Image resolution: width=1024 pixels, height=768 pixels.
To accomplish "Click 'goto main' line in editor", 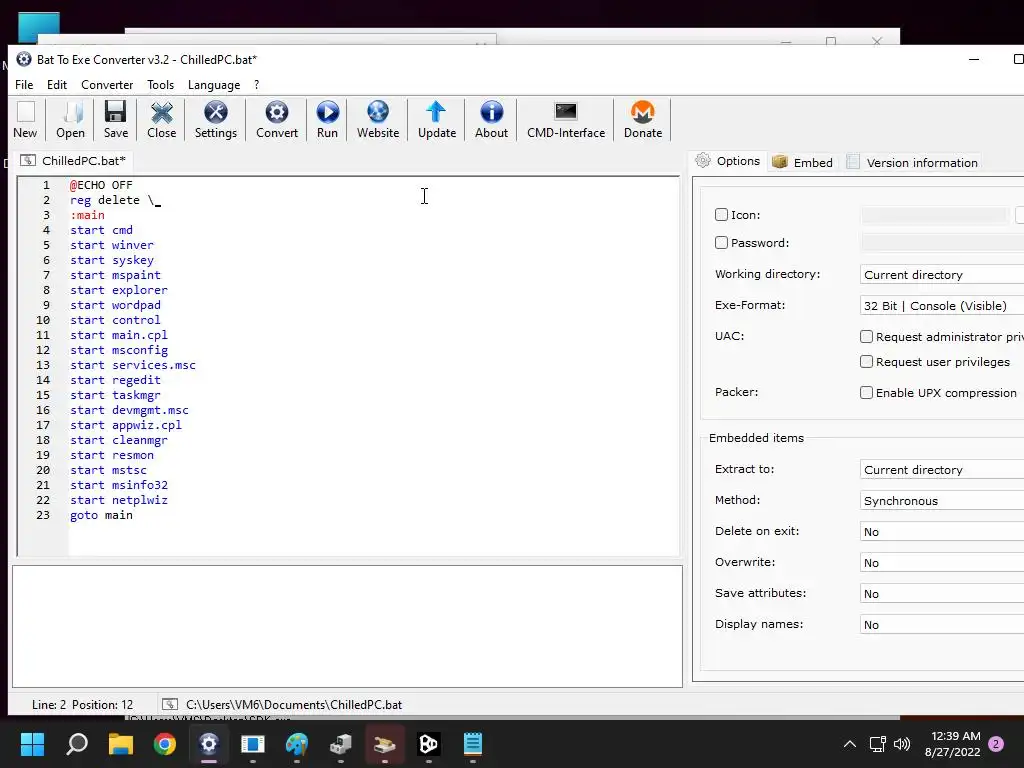I will coord(101,515).
